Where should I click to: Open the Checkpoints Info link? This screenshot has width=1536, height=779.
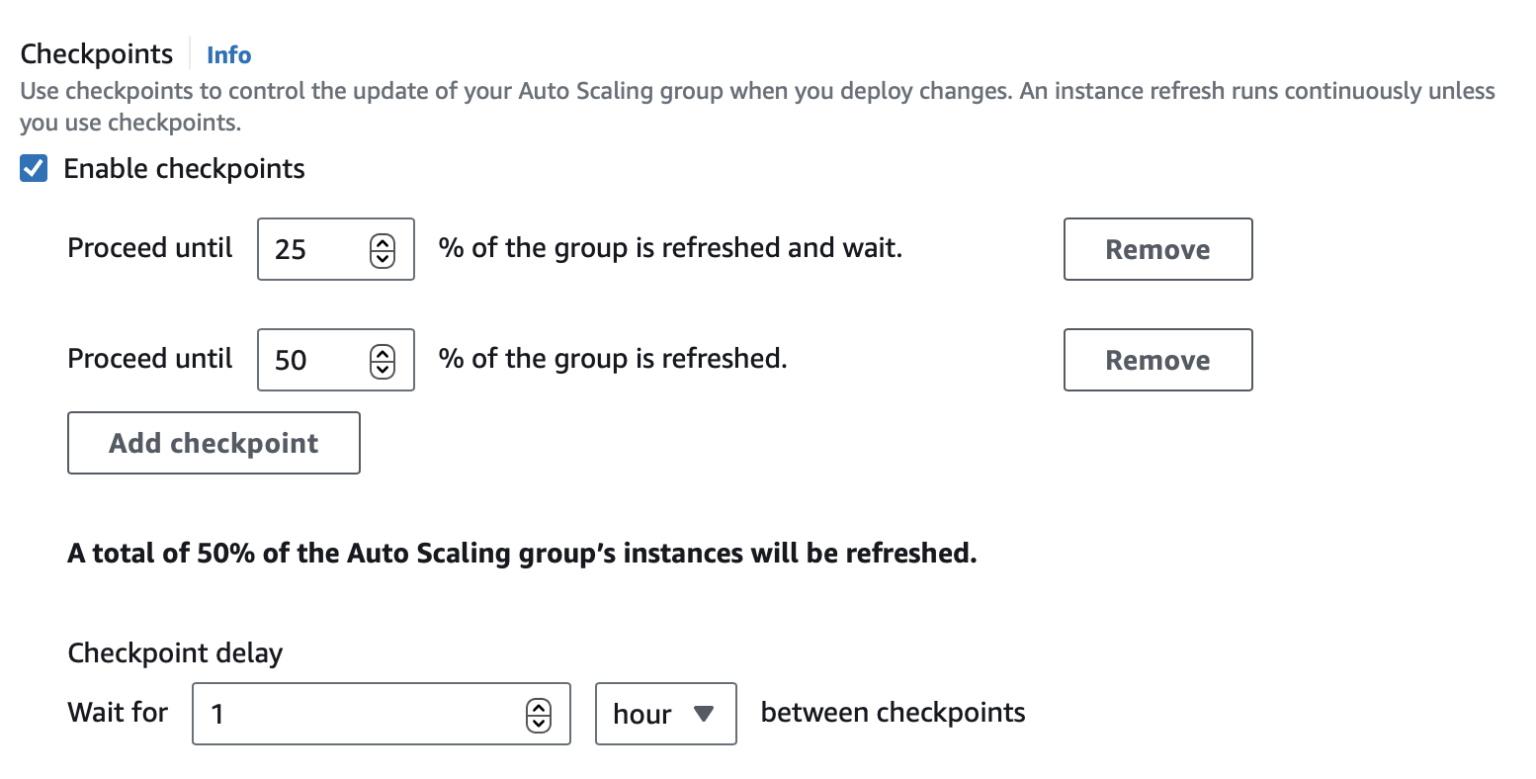click(x=228, y=55)
